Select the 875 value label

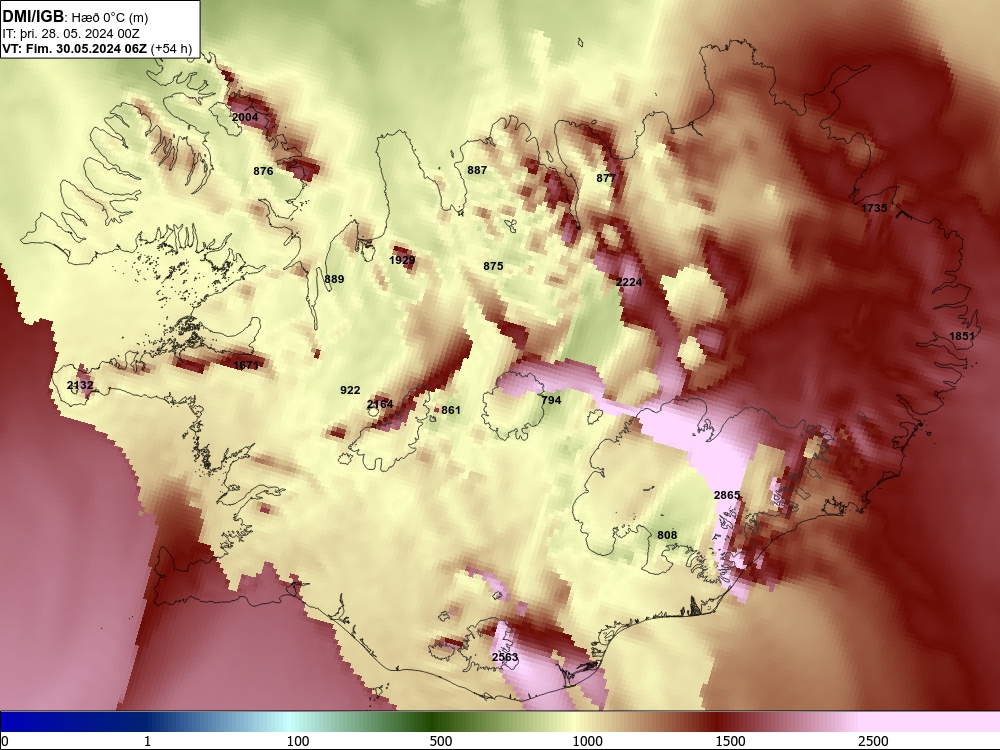[493, 266]
